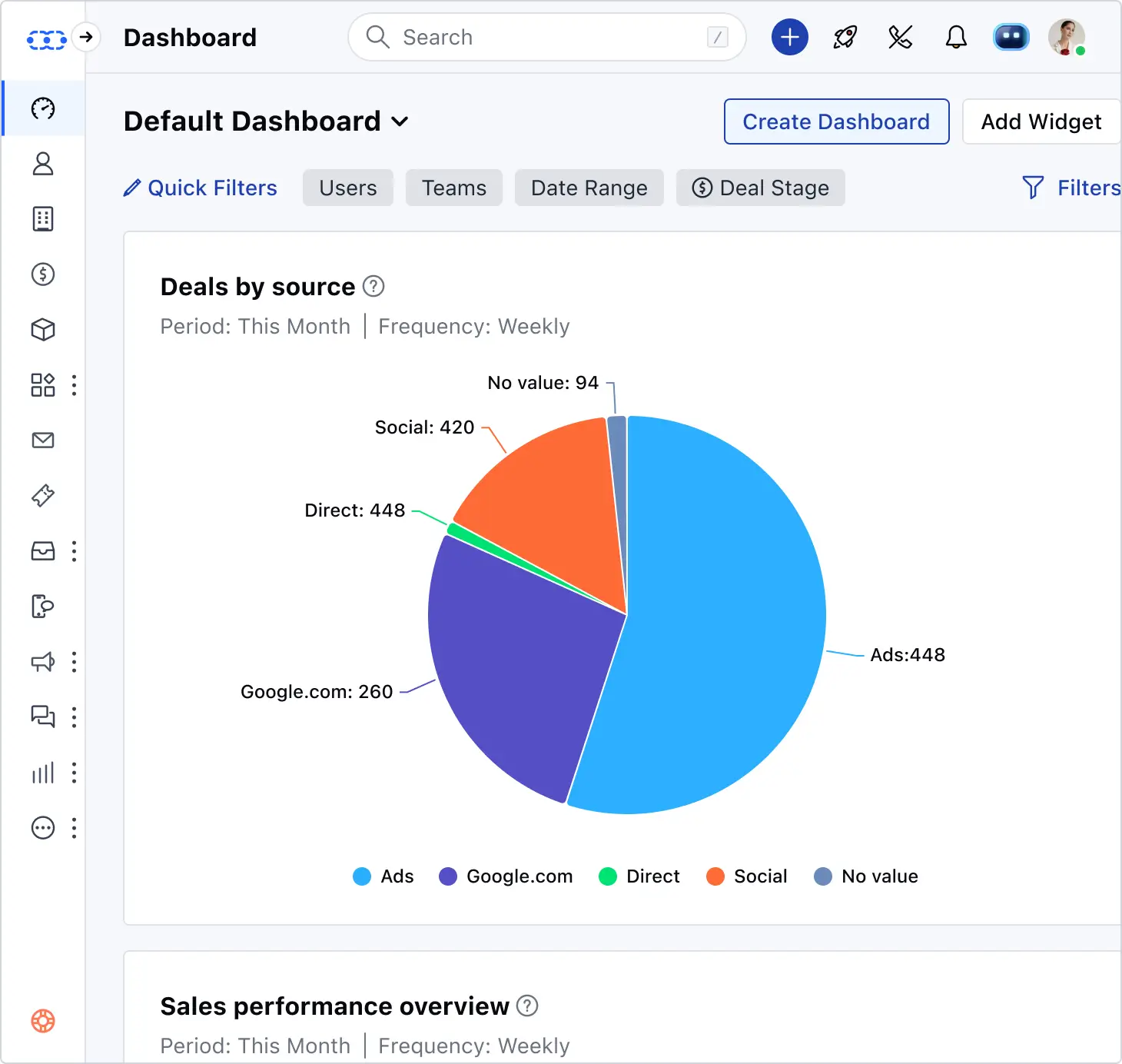This screenshot has width=1122, height=1064.
Task: Expand options dots beside modules grid icon
Action: point(74,385)
